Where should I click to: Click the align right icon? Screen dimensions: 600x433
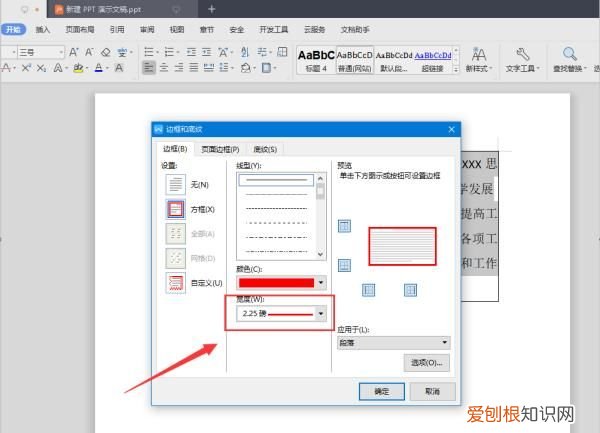coord(179,68)
